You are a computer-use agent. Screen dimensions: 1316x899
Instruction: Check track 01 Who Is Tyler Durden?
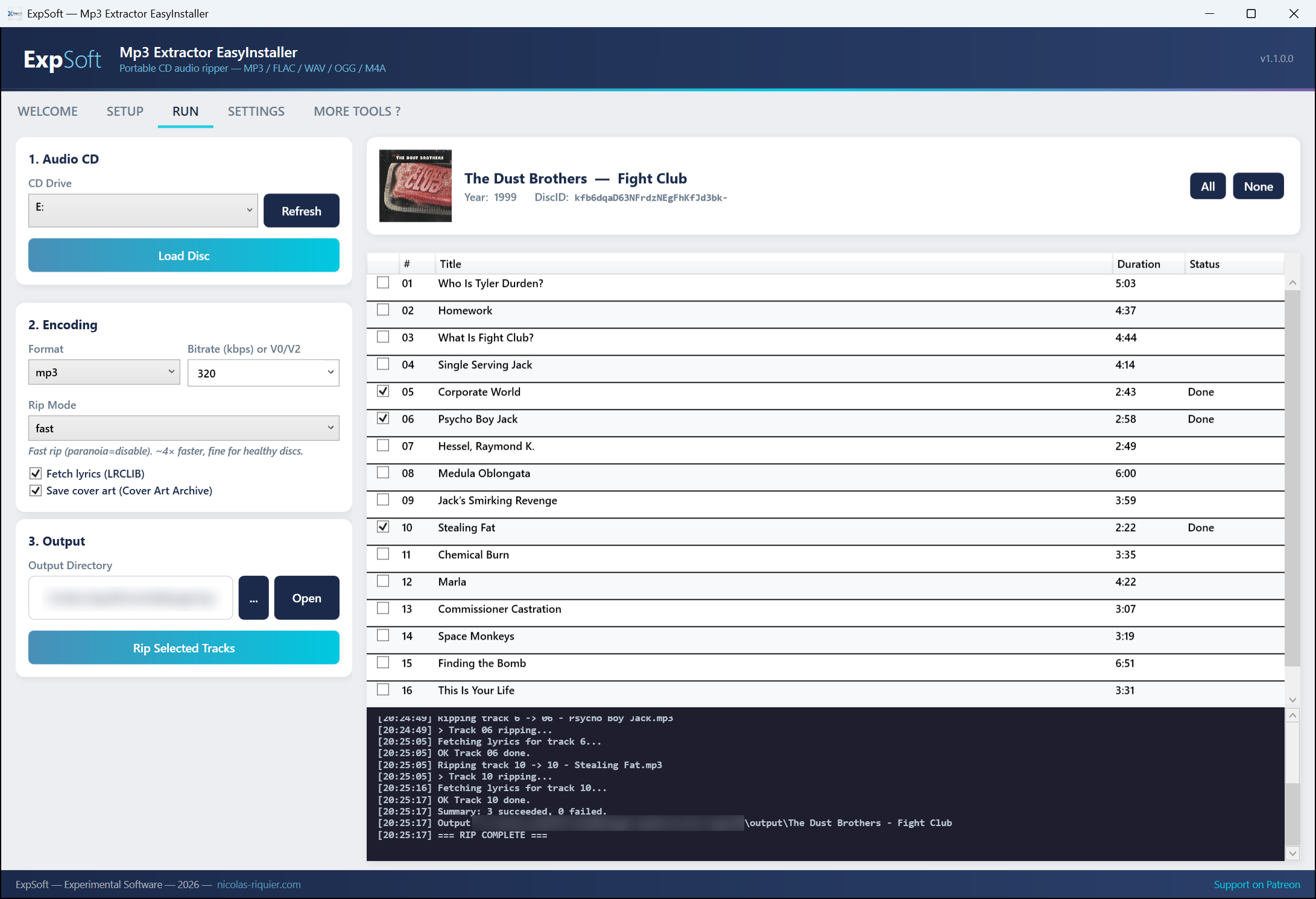[x=383, y=282]
